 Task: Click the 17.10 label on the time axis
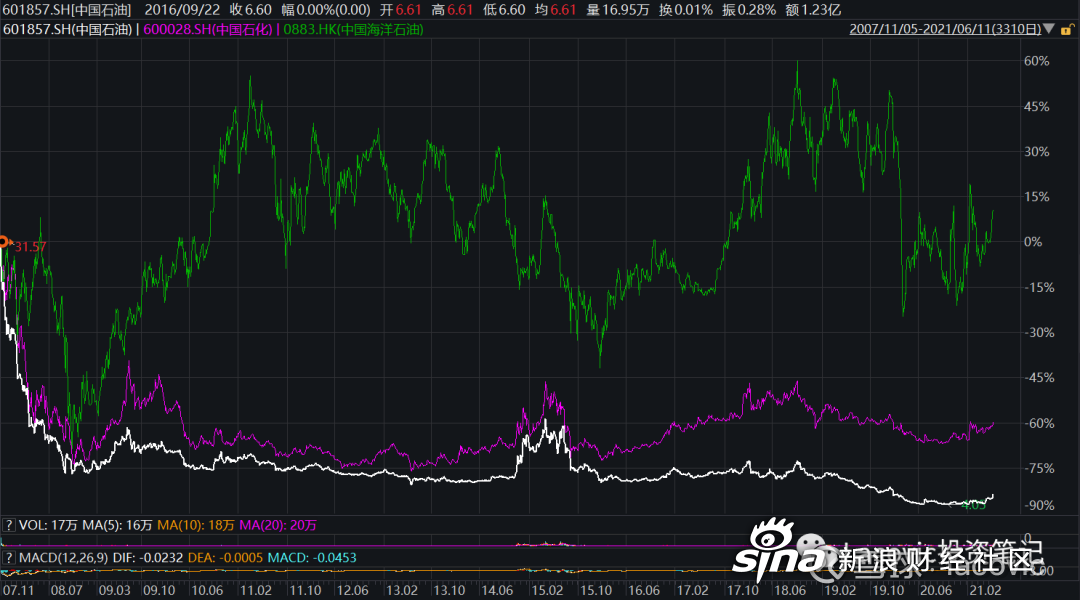742,590
